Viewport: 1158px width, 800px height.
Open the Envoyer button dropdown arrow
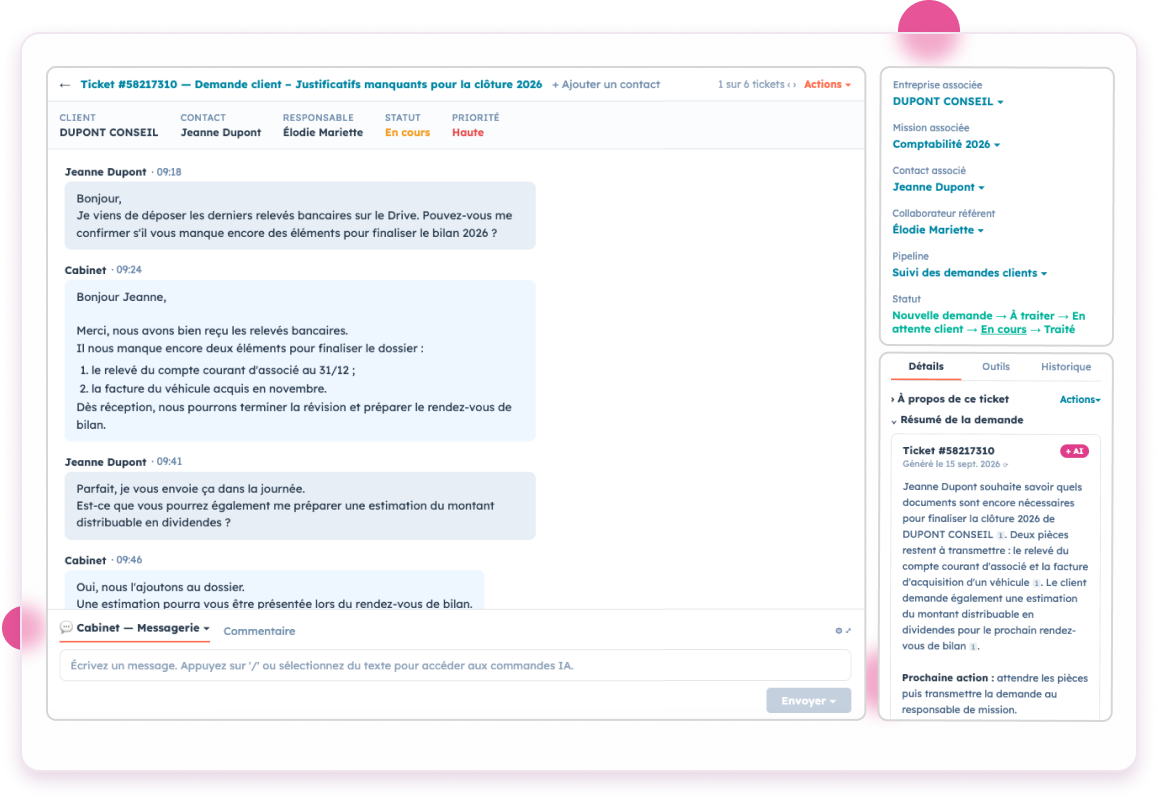pyautogui.click(x=832, y=702)
